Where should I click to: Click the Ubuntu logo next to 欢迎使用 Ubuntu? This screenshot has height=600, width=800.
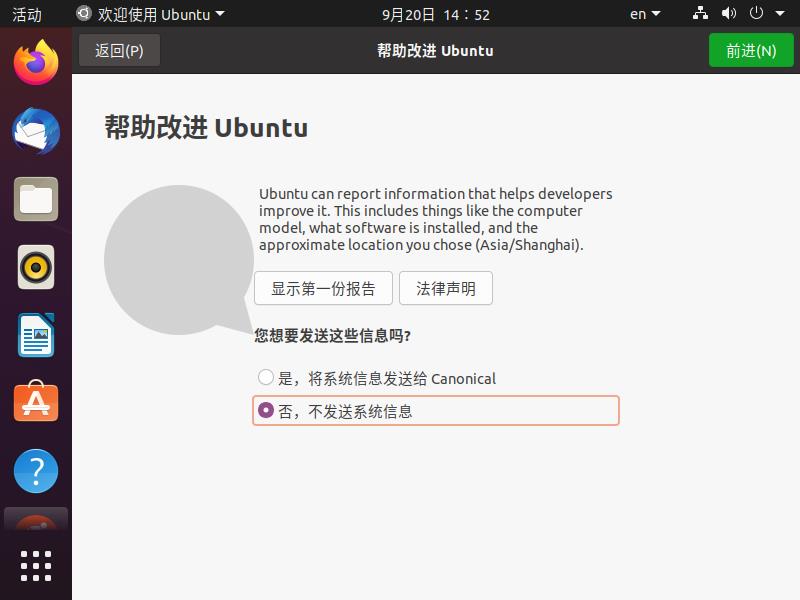coord(84,13)
